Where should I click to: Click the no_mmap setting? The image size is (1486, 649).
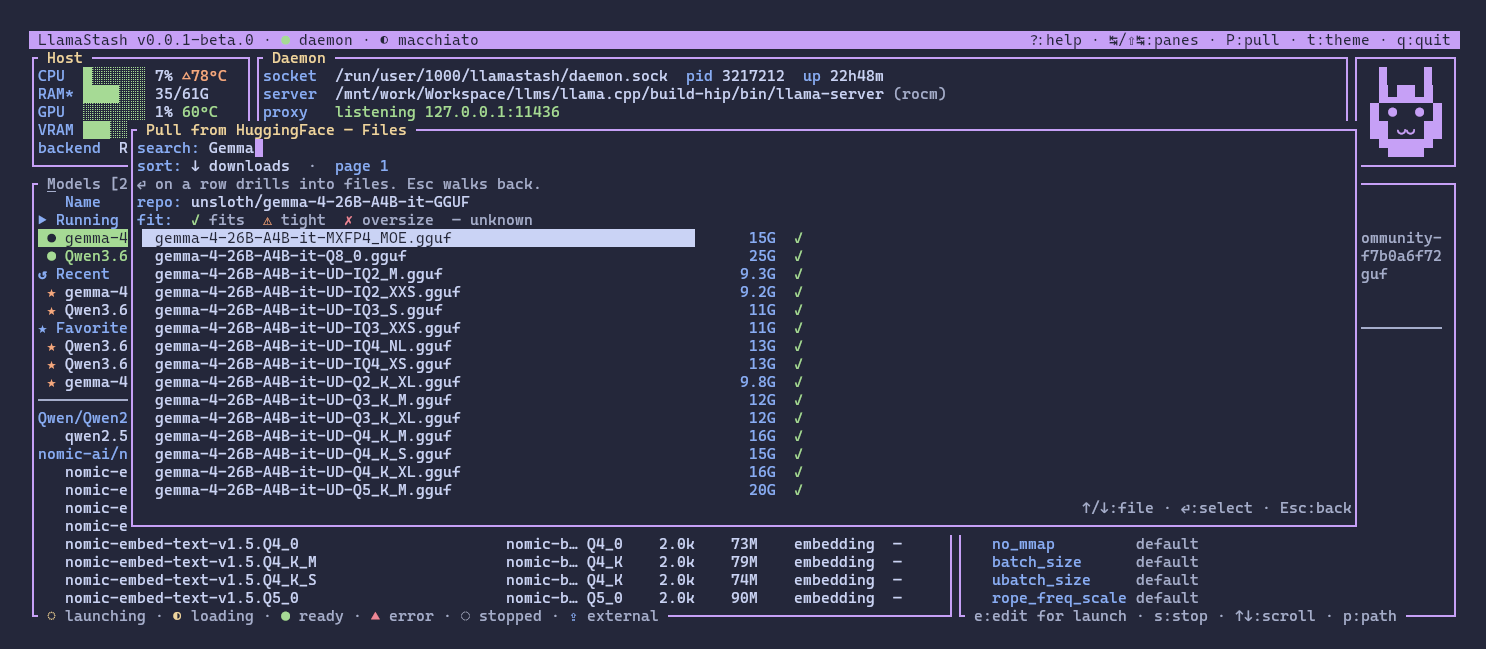click(x=1023, y=544)
